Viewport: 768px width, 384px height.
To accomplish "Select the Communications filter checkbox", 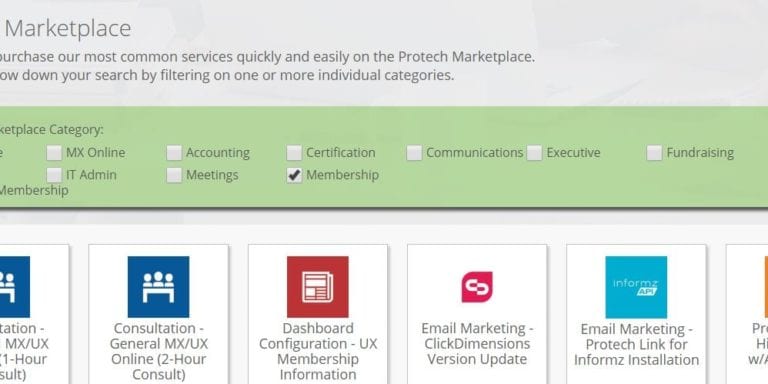I will [414, 153].
